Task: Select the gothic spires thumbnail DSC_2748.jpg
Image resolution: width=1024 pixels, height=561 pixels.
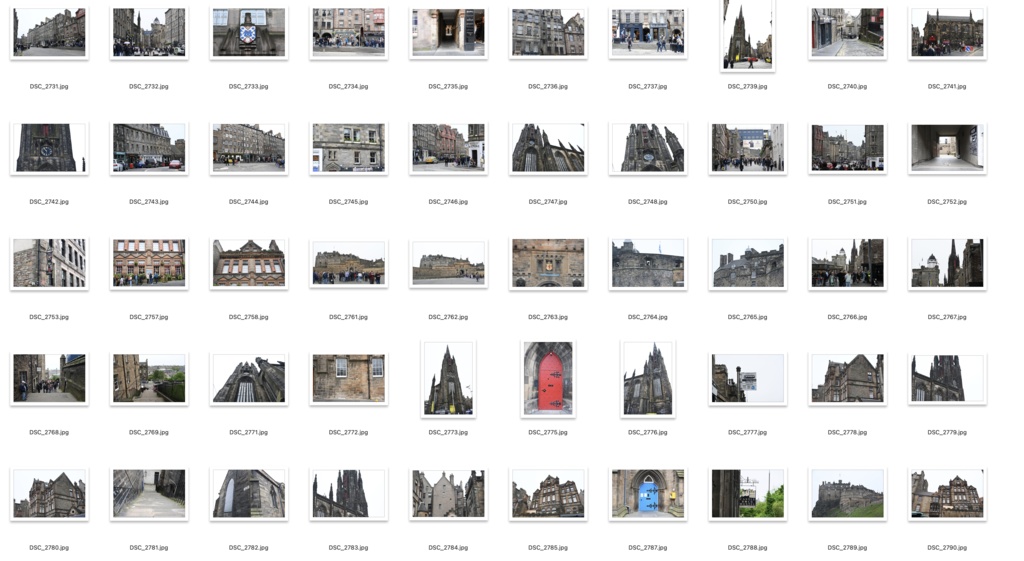Action: tap(648, 148)
